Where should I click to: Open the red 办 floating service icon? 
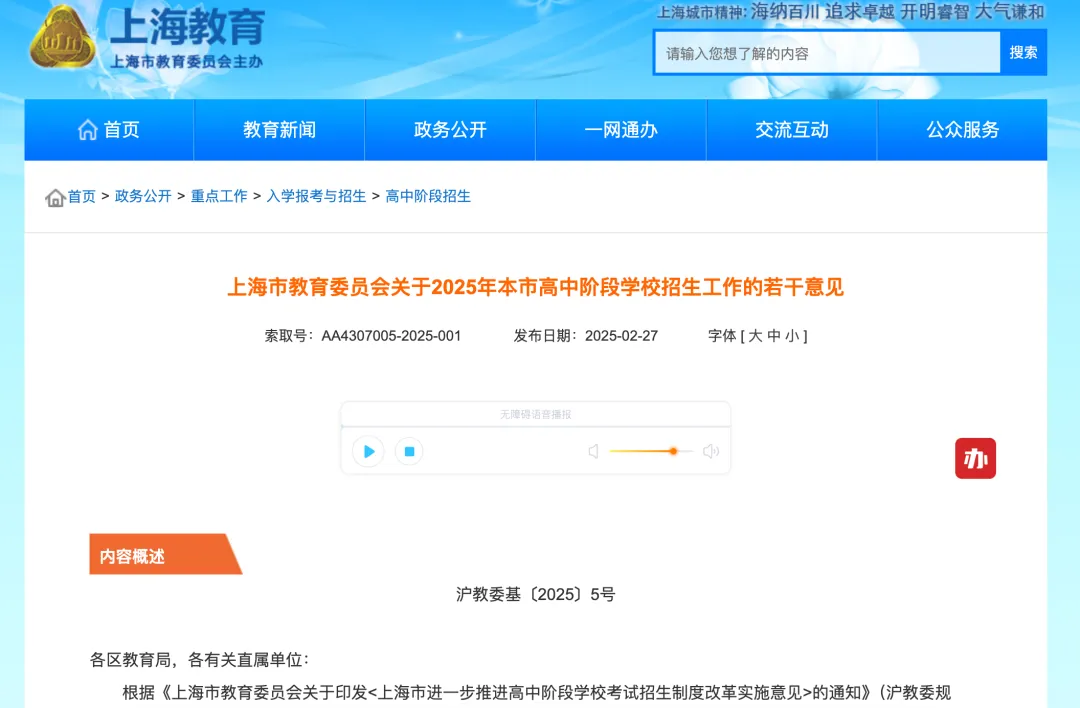click(975, 458)
